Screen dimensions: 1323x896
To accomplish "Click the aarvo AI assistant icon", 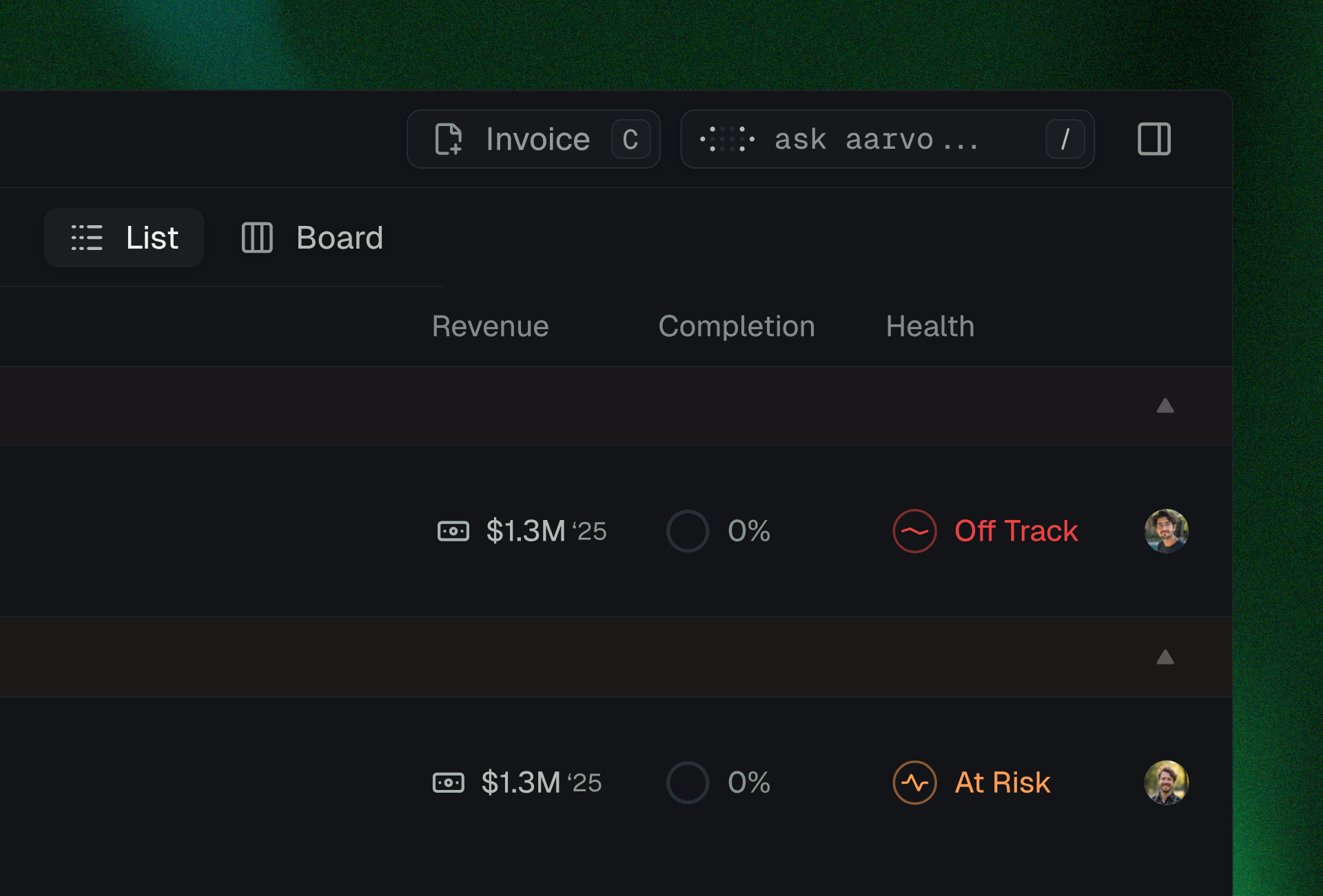I will tap(726, 139).
